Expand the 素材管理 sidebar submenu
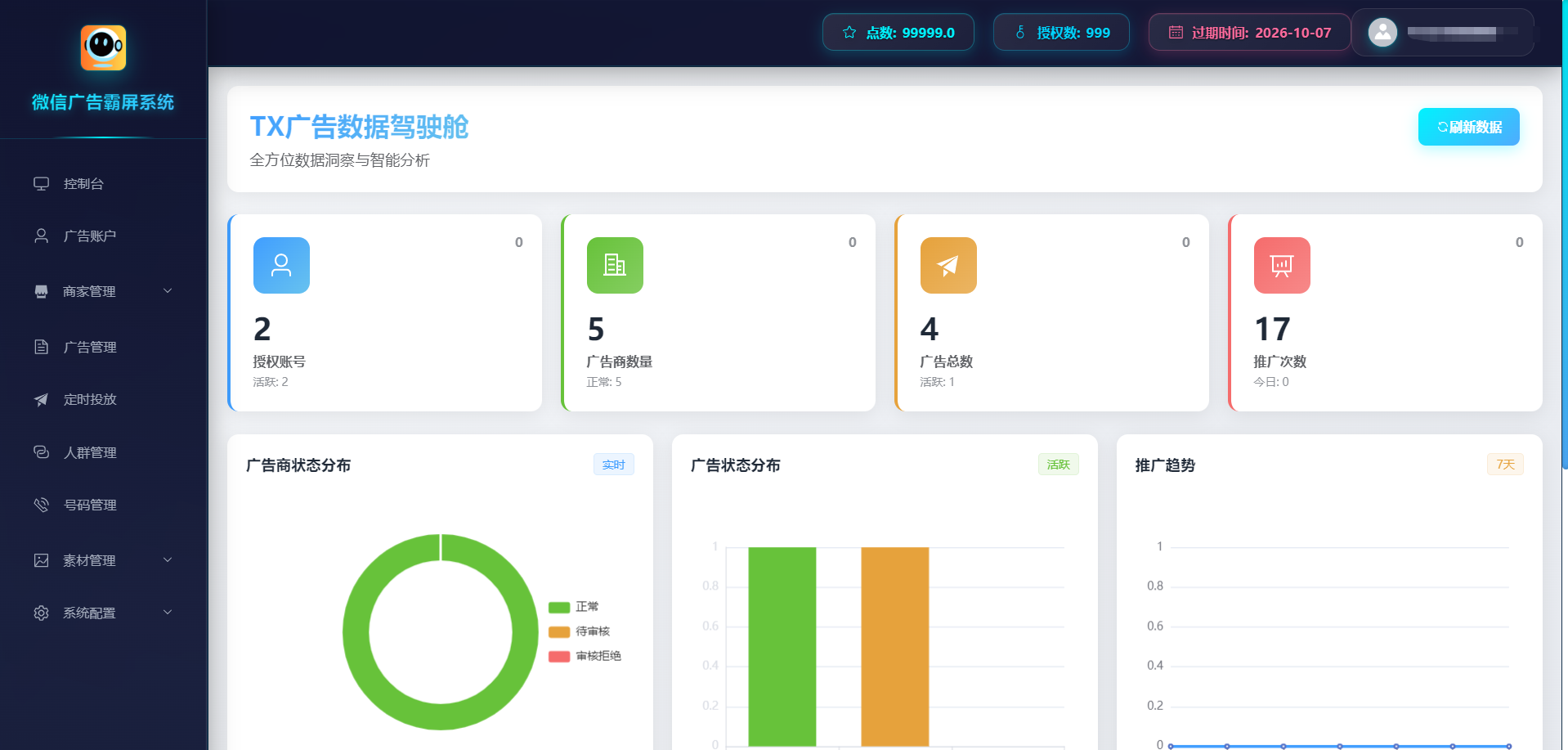Image resolution: width=1568 pixels, height=750 pixels. (x=103, y=560)
